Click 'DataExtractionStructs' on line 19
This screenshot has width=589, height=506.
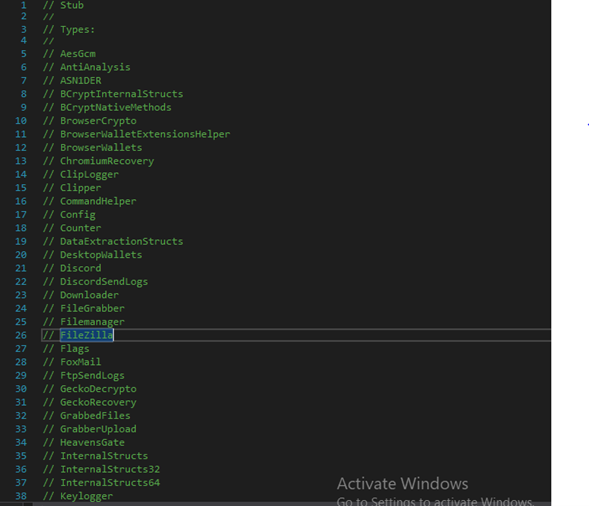tap(121, 242)
